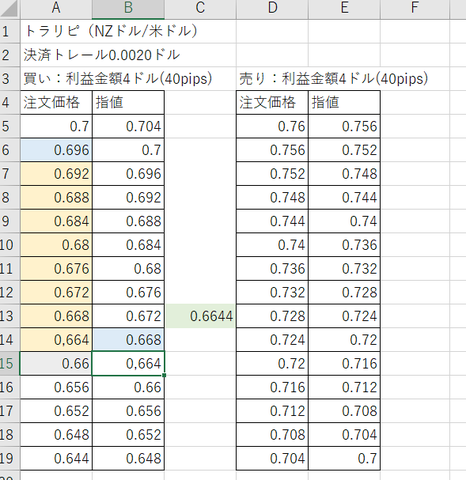Select cell D19 with value 0.704
This screenshot has height=480, width=466.
tap(272, 458)
